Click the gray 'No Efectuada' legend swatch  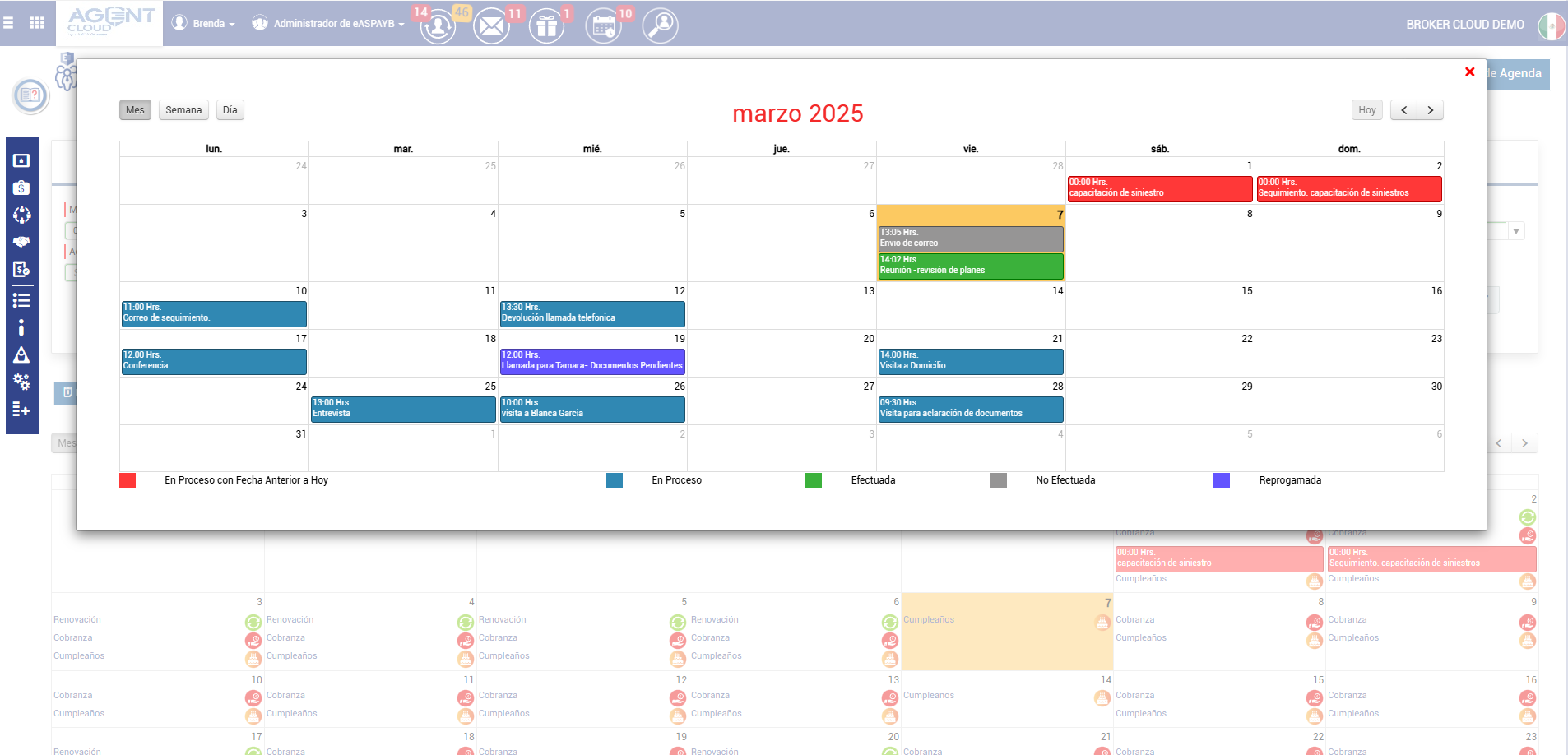coord(999,480)
